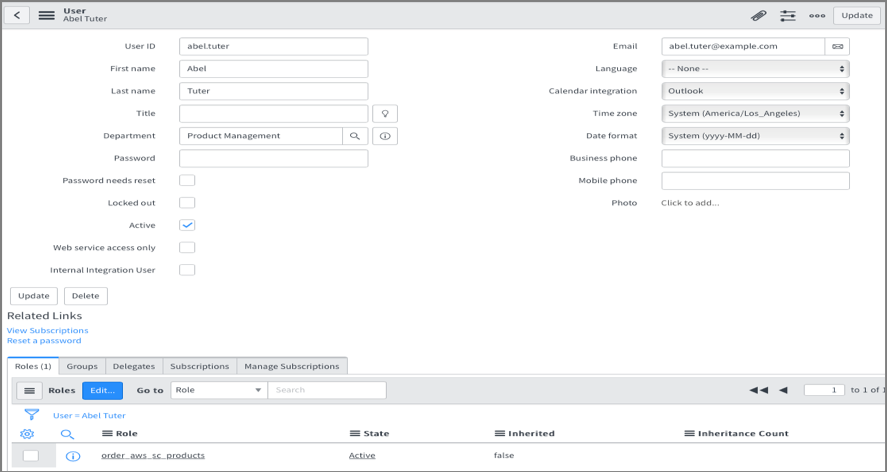The width and height of the screenshot is (887, 472).
Task: Open personalize form settings sliders icon
Action: click(x=788, y=15)
